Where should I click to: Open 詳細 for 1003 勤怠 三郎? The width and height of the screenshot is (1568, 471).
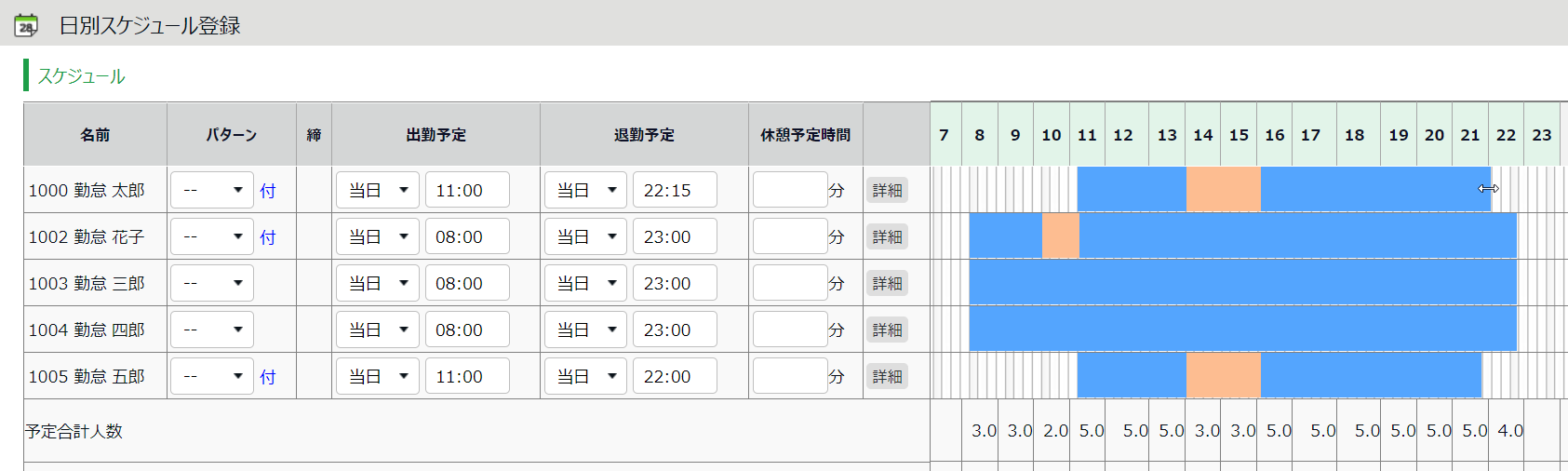[x=887, y=284]
